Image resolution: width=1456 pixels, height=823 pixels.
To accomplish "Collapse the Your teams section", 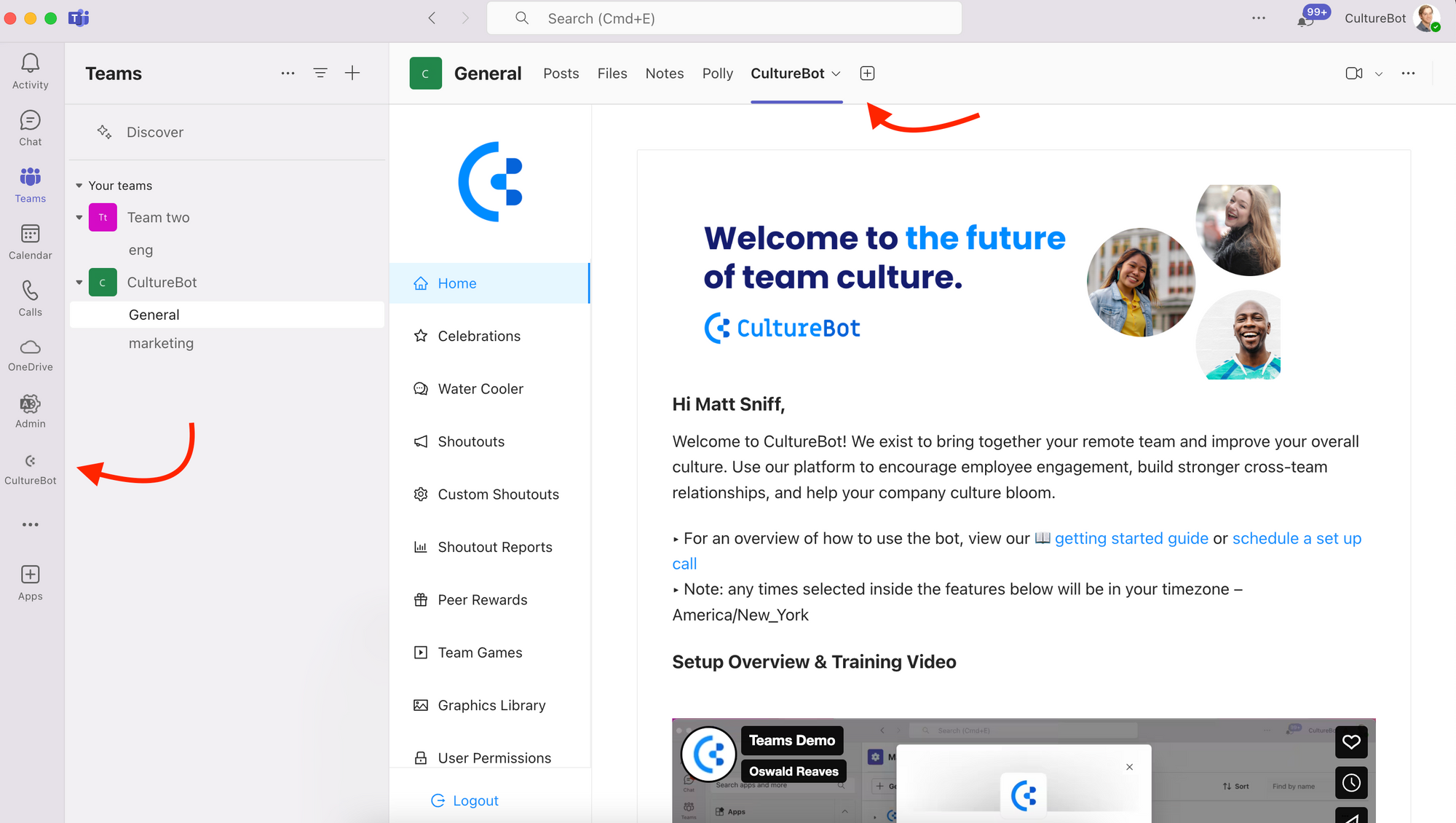I will pos(79,186).
